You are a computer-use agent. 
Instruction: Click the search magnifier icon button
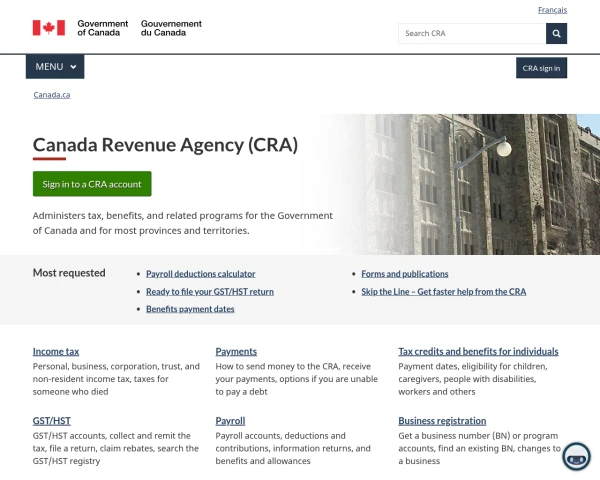pos(556,34)
